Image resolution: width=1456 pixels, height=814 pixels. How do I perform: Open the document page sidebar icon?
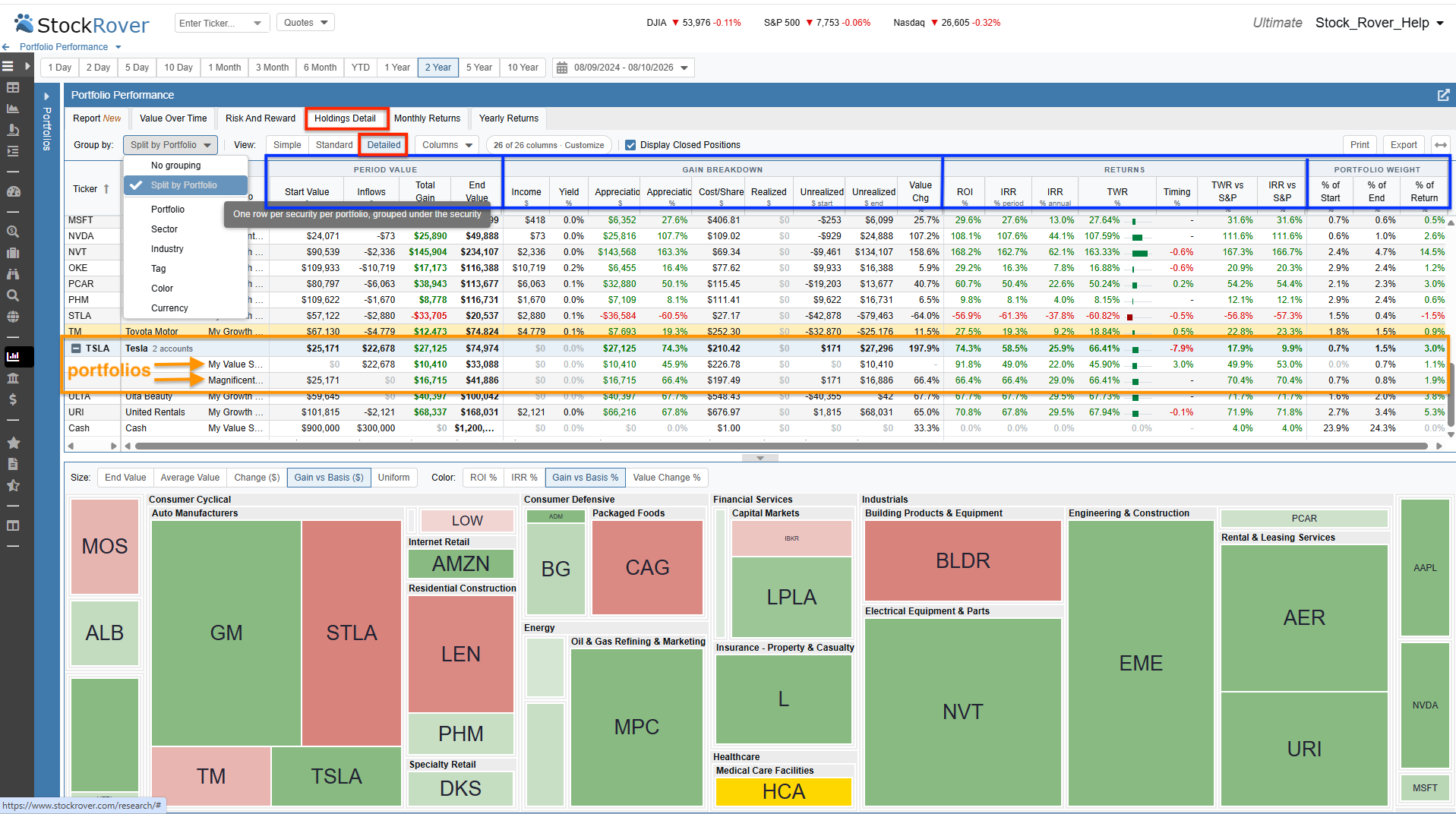point(13,464)
